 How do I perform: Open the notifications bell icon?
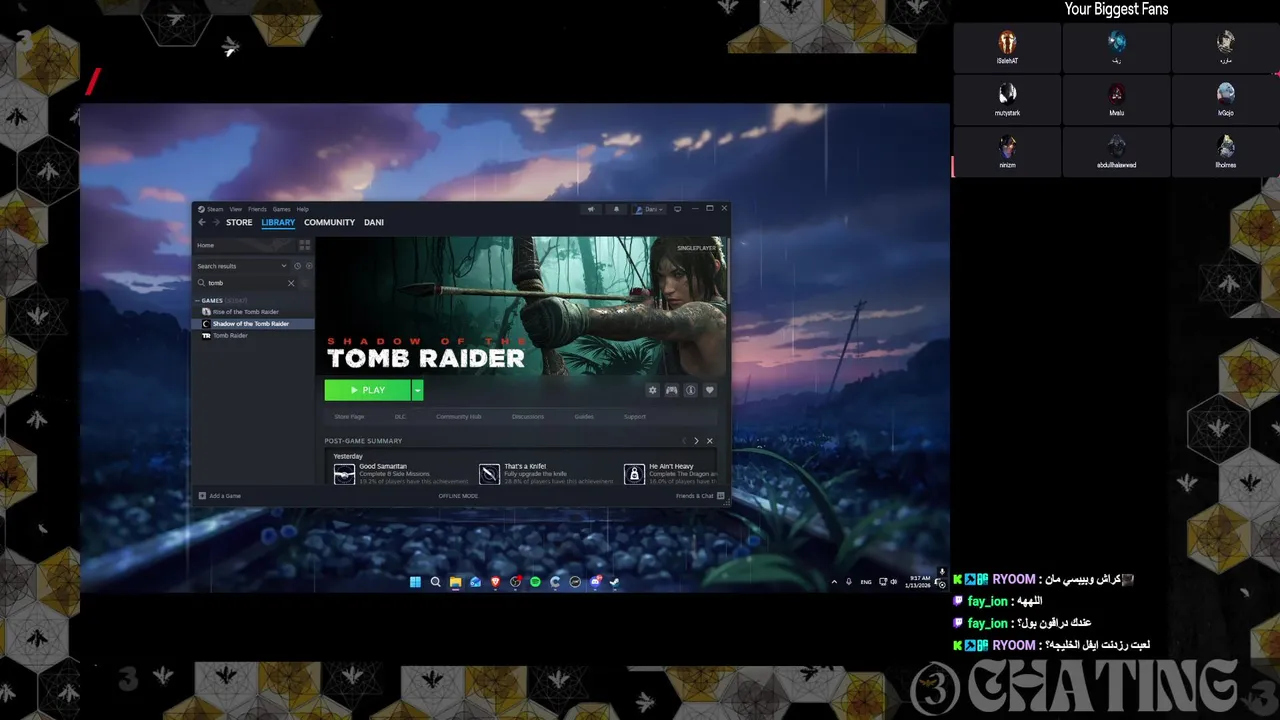(x=616, y=209)
